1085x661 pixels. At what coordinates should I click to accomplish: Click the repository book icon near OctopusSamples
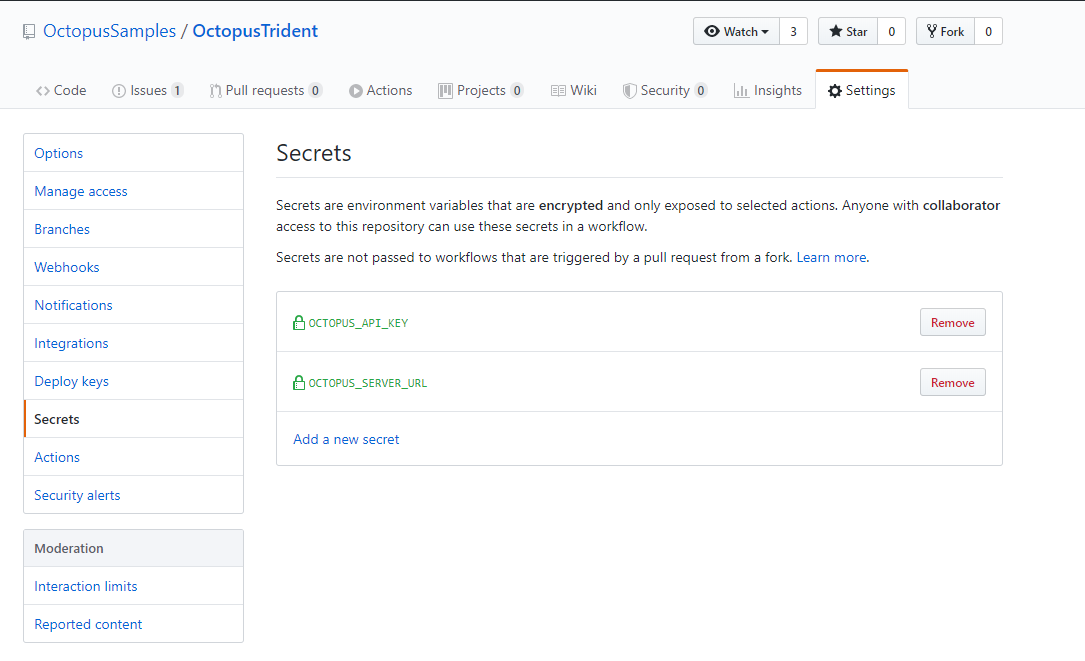(x=29, y=32)
